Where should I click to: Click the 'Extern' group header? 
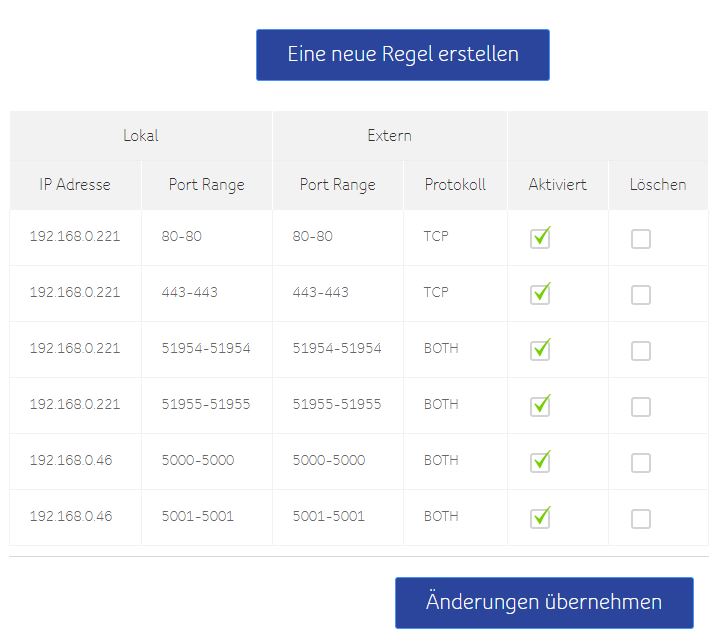(389, 136)
